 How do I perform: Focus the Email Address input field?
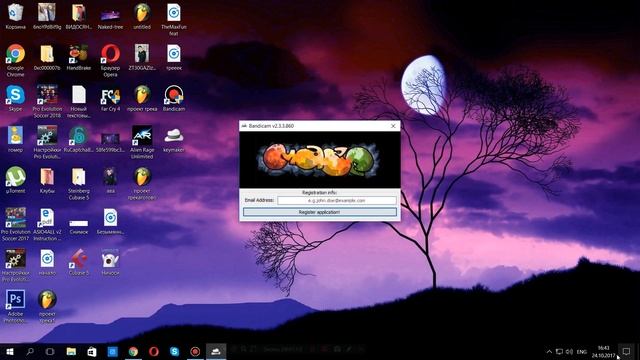[337, 200]
